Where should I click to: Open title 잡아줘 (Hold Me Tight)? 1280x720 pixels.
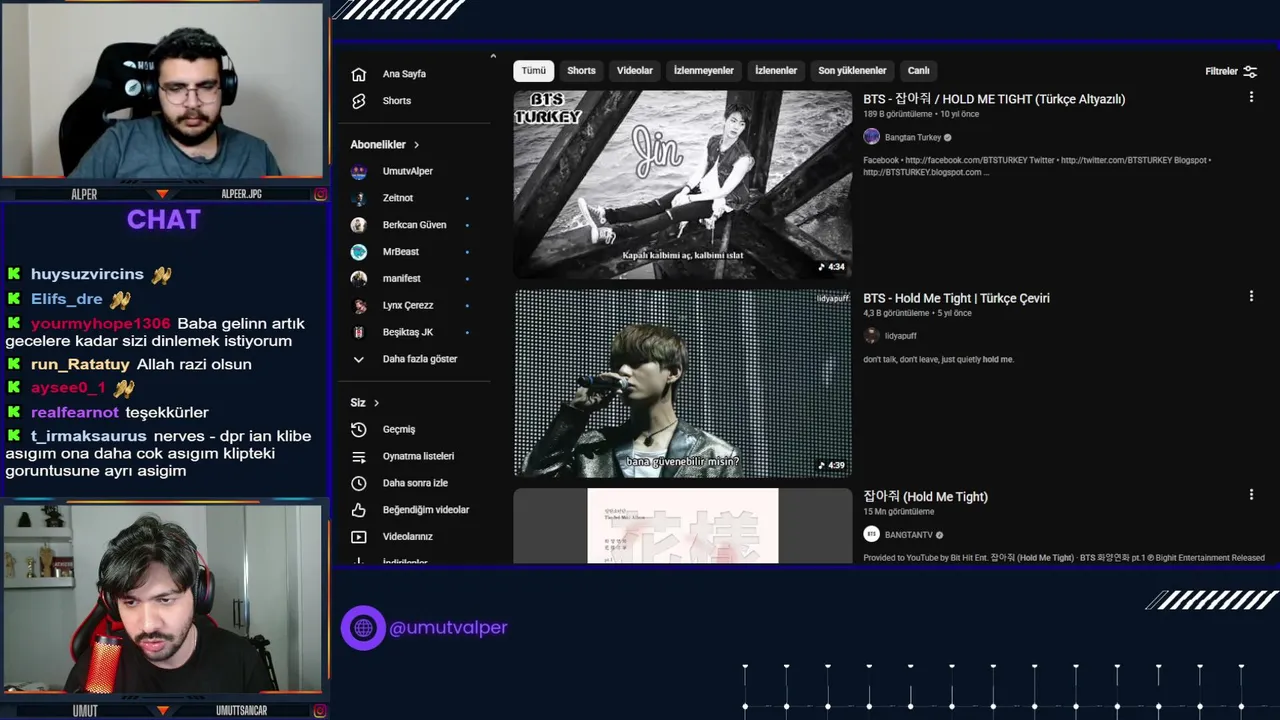(x=925, y=496)
